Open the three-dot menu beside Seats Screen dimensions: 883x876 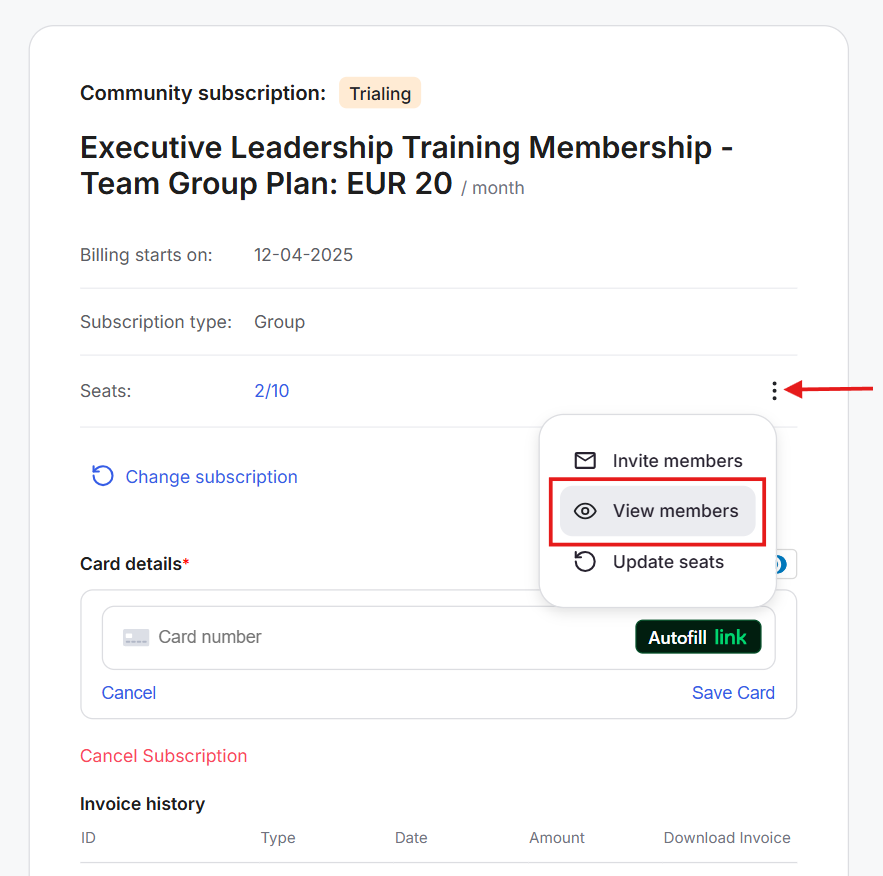click(774, 391)
